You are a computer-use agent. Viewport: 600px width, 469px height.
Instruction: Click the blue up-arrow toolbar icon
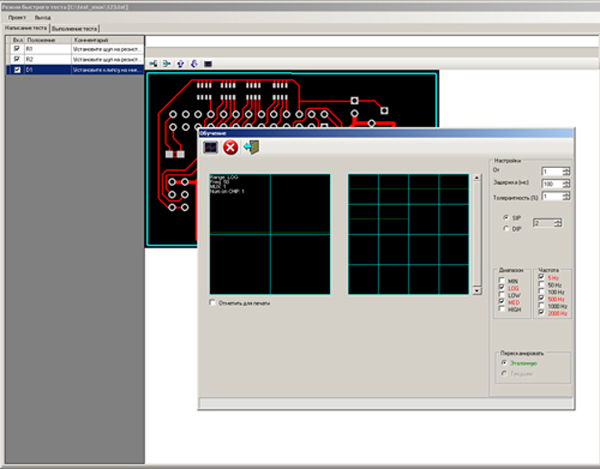pos(180,63)
